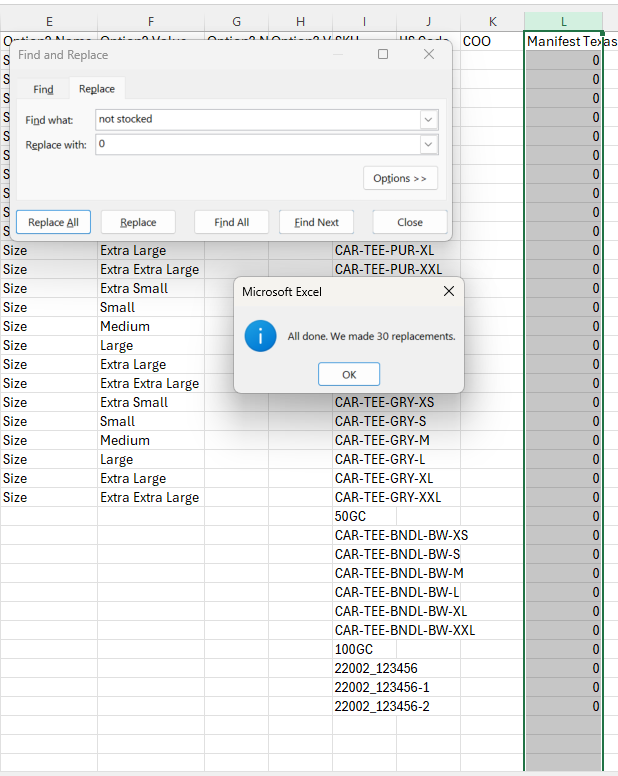Viewport: 618px width, 776px height.
Task: Click the 'Replace with' text field
Action: [x=255, y=145]
